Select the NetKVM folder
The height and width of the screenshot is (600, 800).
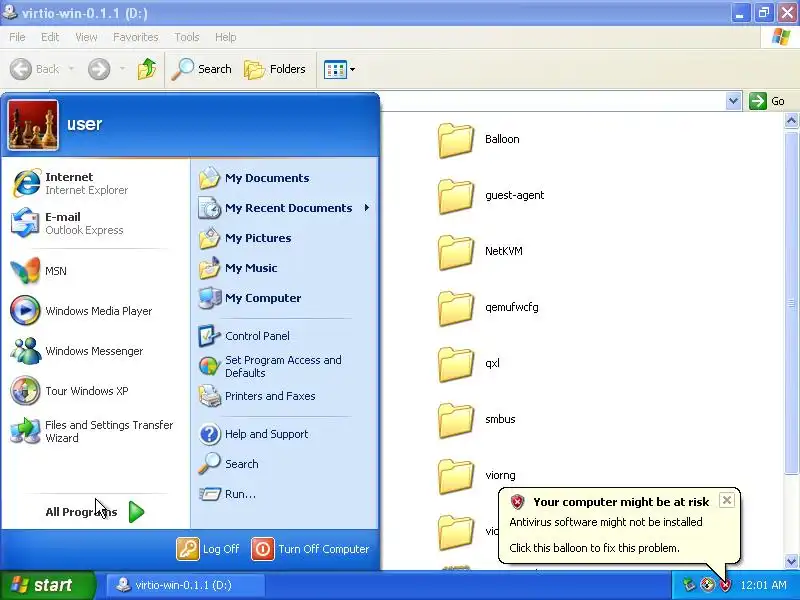click(x=480, y=252)
